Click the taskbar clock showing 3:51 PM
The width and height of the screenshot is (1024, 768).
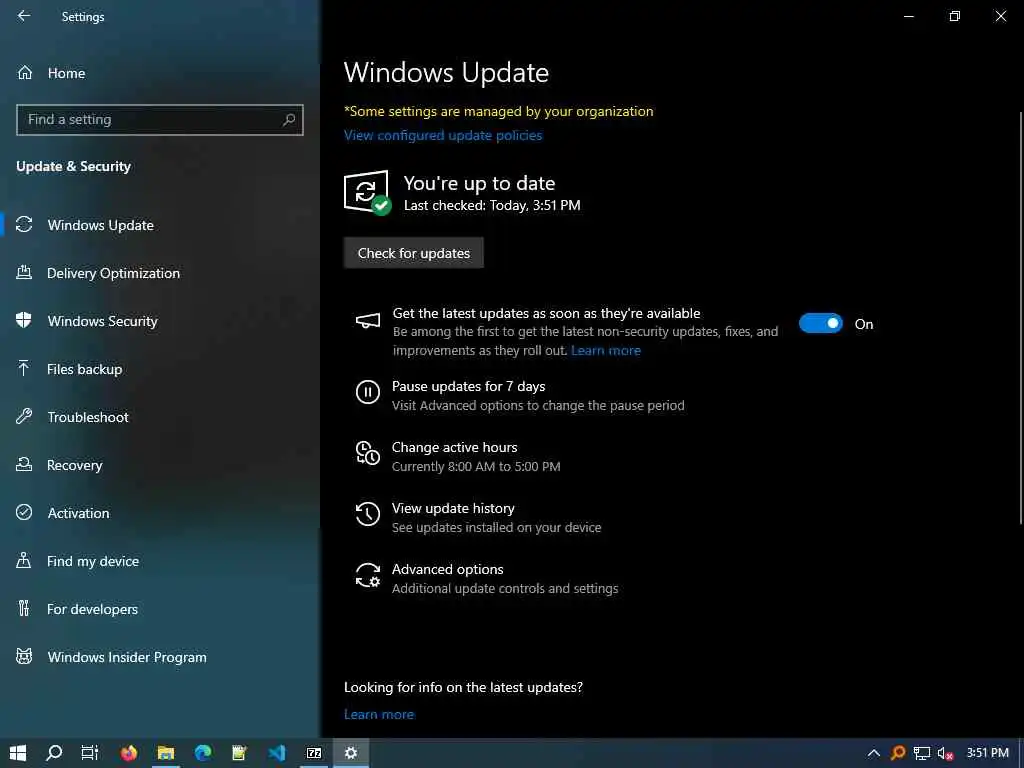[x=987, y=753]
